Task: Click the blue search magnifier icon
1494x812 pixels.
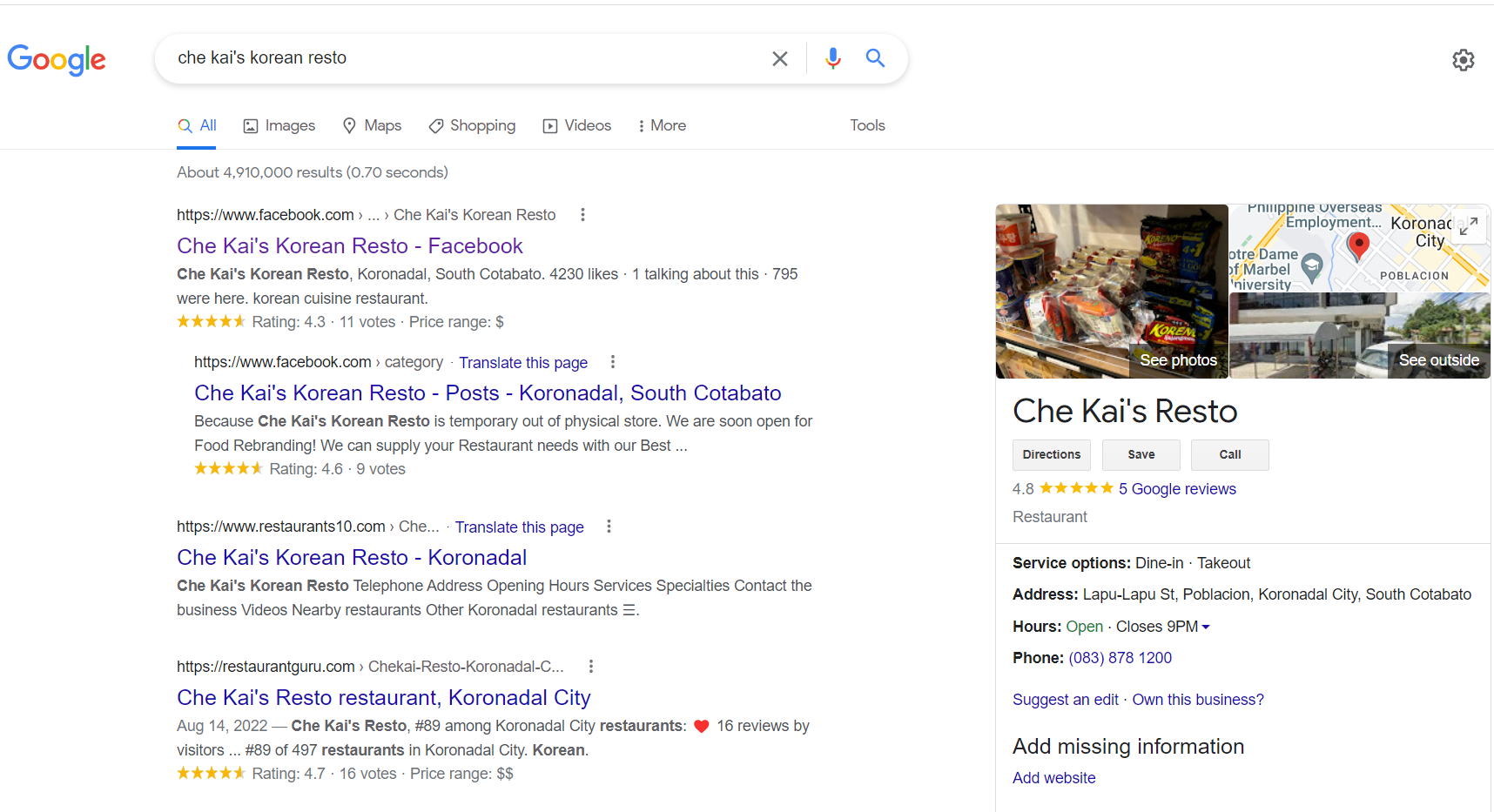Action: (875, 58)
